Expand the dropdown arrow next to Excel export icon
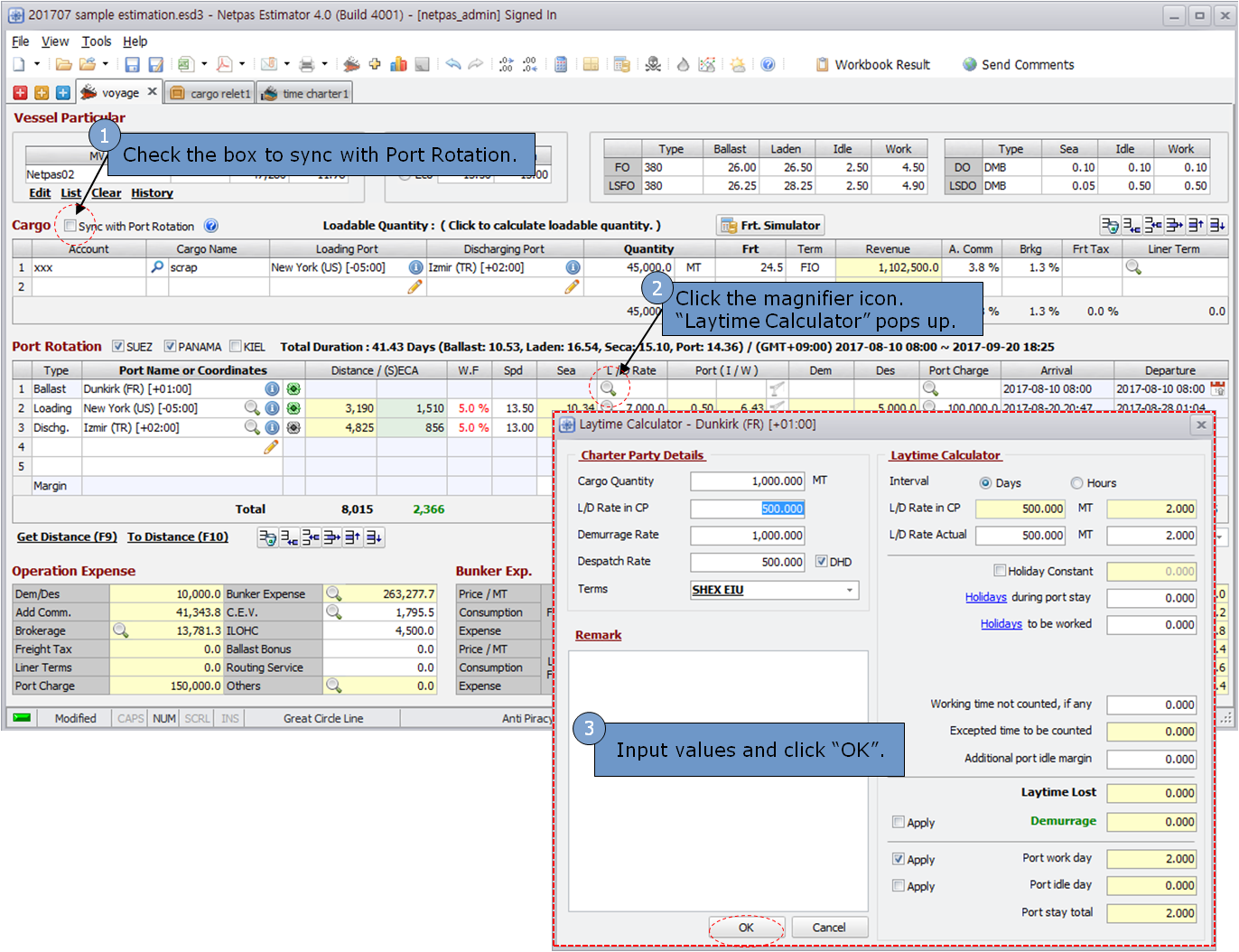The width and height of the screenshot is (1239, 952). [204, 64]
